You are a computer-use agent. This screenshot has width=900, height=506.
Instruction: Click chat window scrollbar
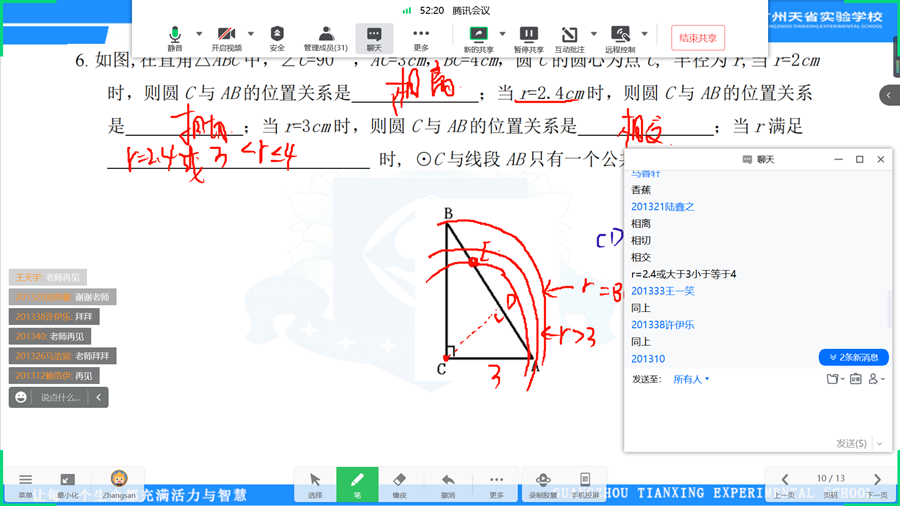pyautogui.click(x=889, y=309)
